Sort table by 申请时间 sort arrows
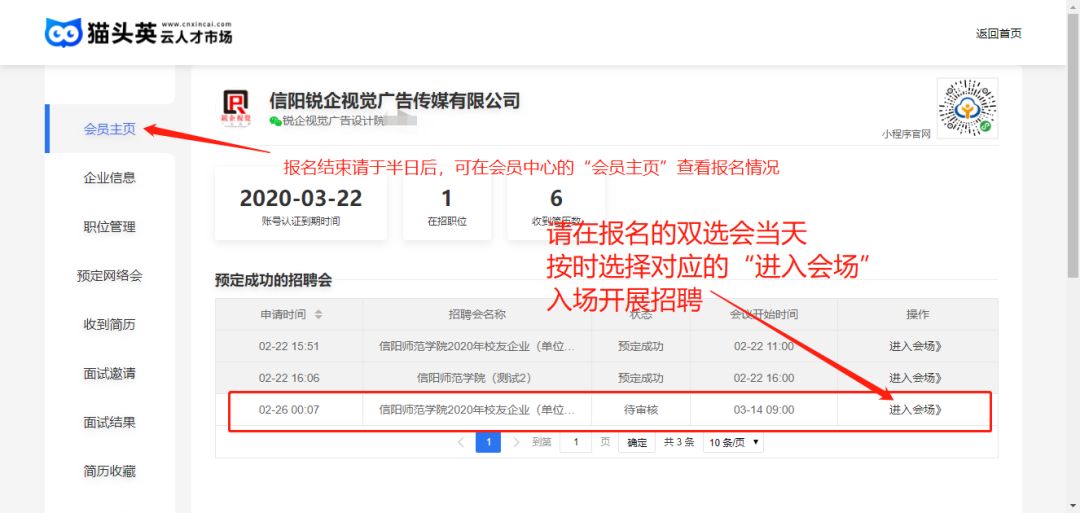This screenshot has width=1080, height=513. 318,314
